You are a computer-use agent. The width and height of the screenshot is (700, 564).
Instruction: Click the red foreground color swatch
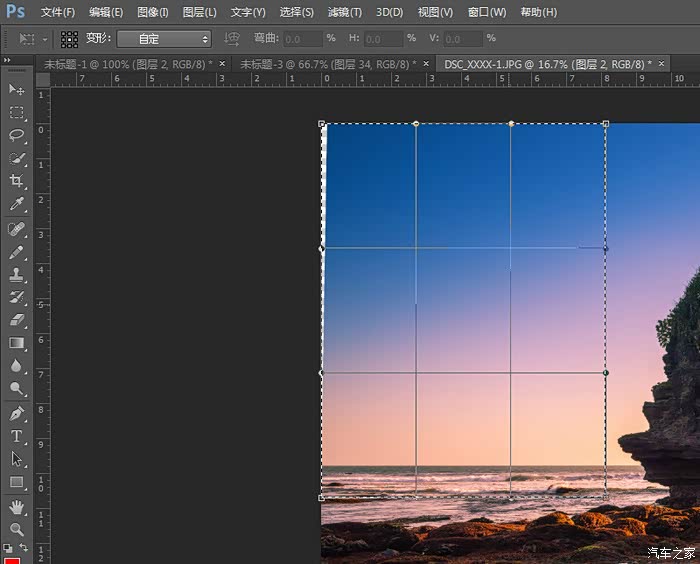[12, 559]
